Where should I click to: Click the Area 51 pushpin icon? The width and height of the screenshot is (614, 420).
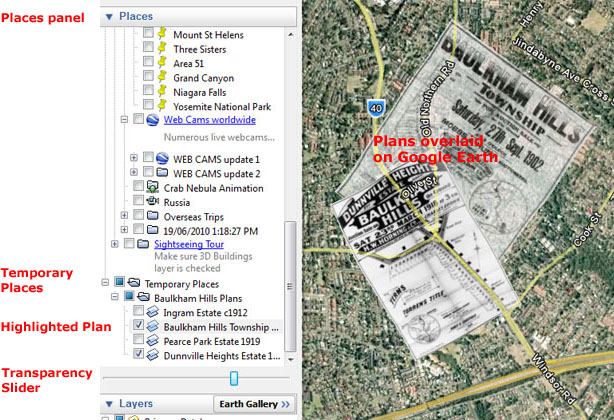pyautogui.click(x=162, y=62)
